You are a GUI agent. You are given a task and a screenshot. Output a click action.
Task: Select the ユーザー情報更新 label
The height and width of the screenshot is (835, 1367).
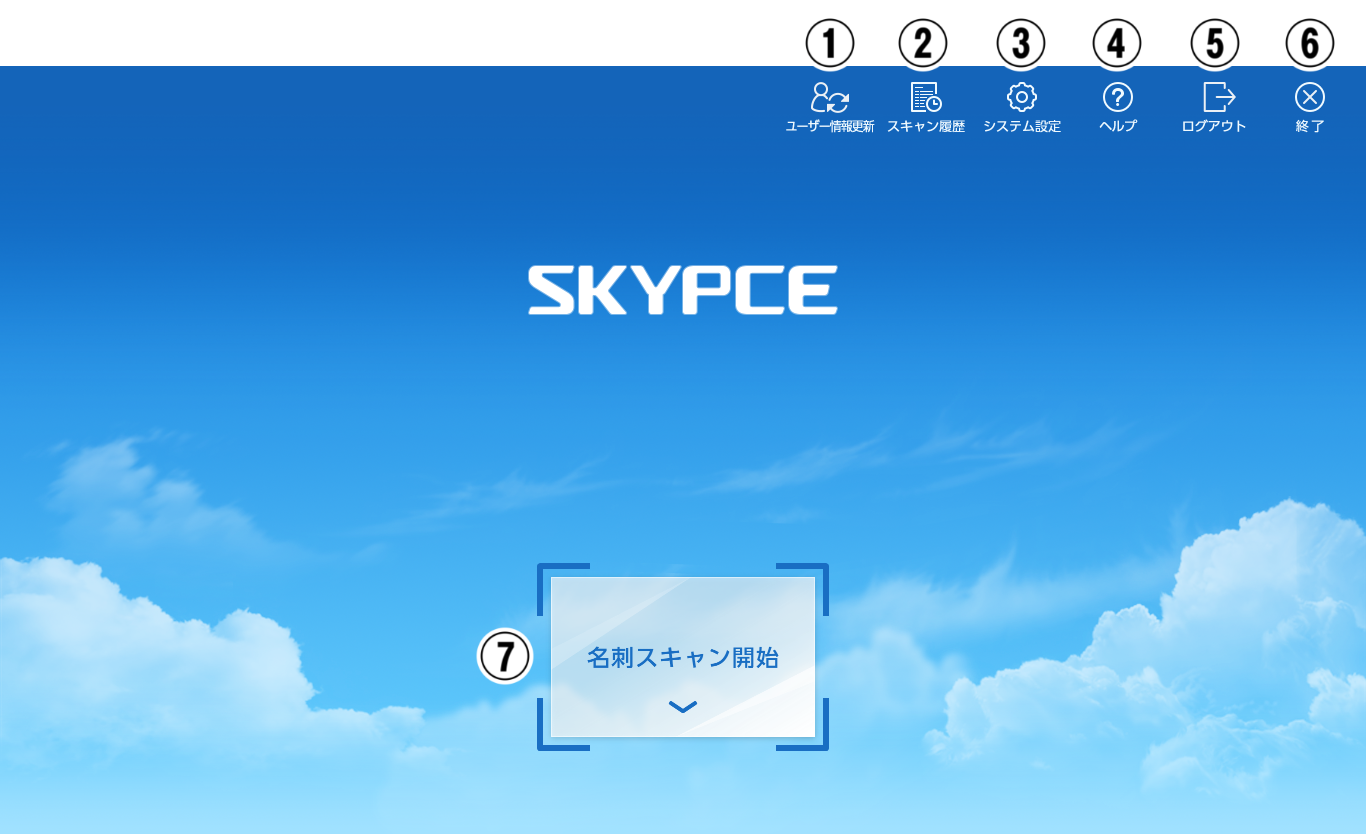(829, 127)
